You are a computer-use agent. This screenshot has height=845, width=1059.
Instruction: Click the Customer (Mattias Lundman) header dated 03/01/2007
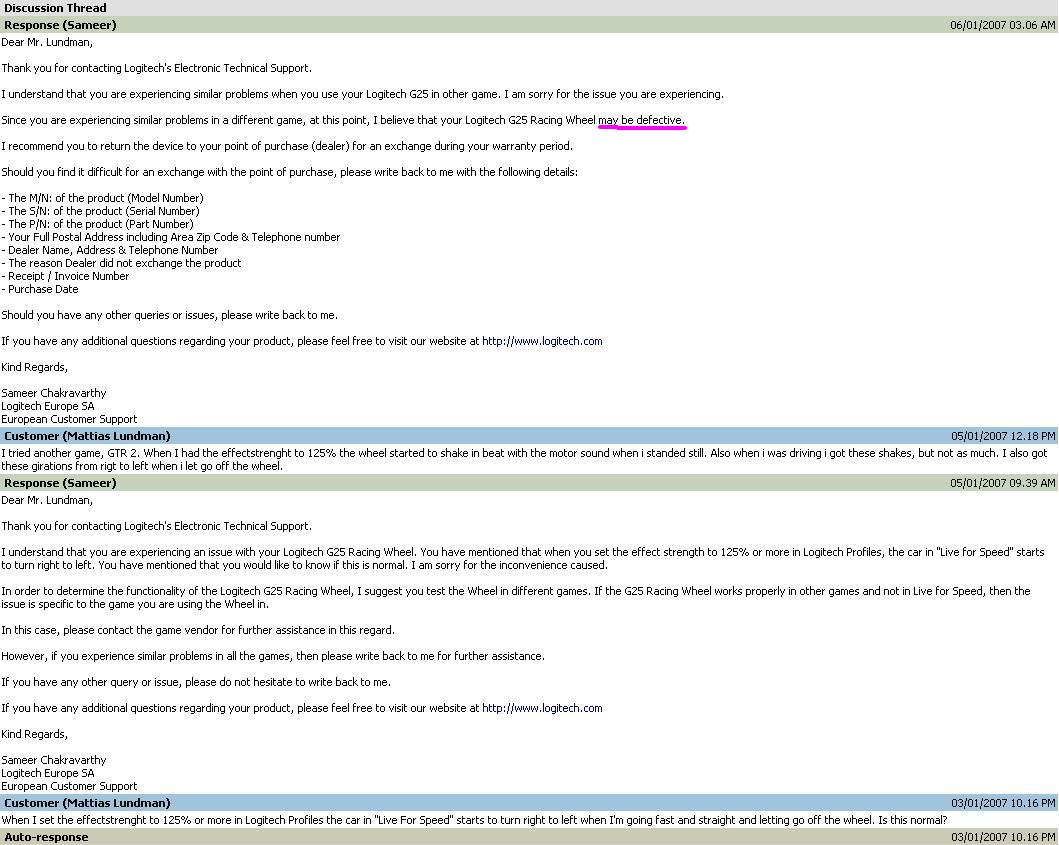pyautogui.click(x=530, y=802)
